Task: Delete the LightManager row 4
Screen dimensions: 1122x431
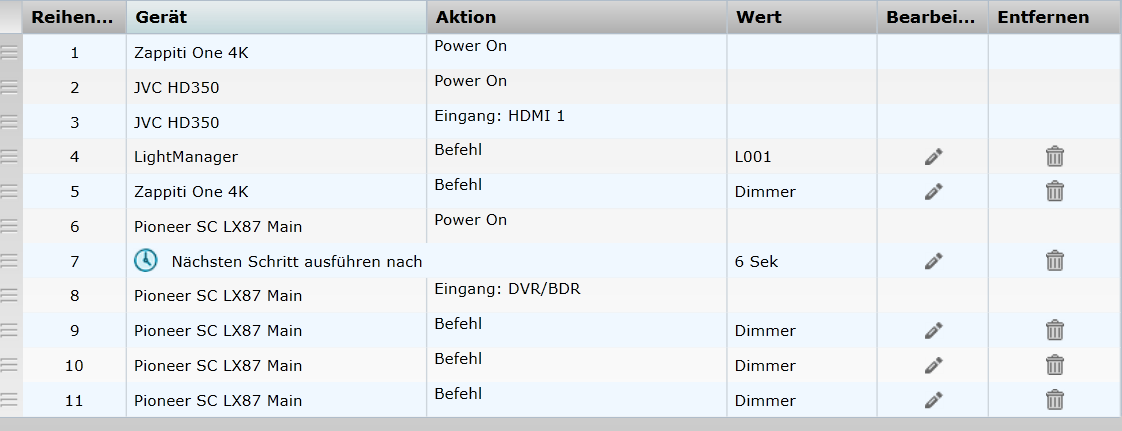Action: 1055,157
